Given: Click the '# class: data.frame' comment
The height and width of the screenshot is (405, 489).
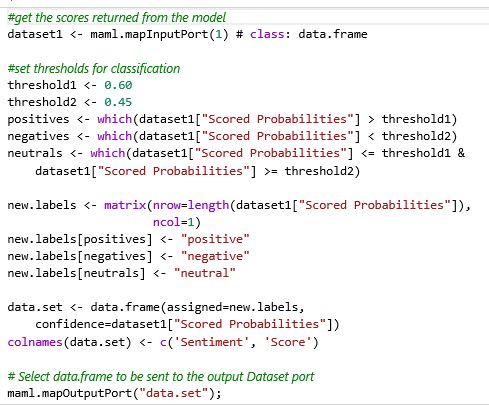Looking at the screenshot, I should click(302, 34).
